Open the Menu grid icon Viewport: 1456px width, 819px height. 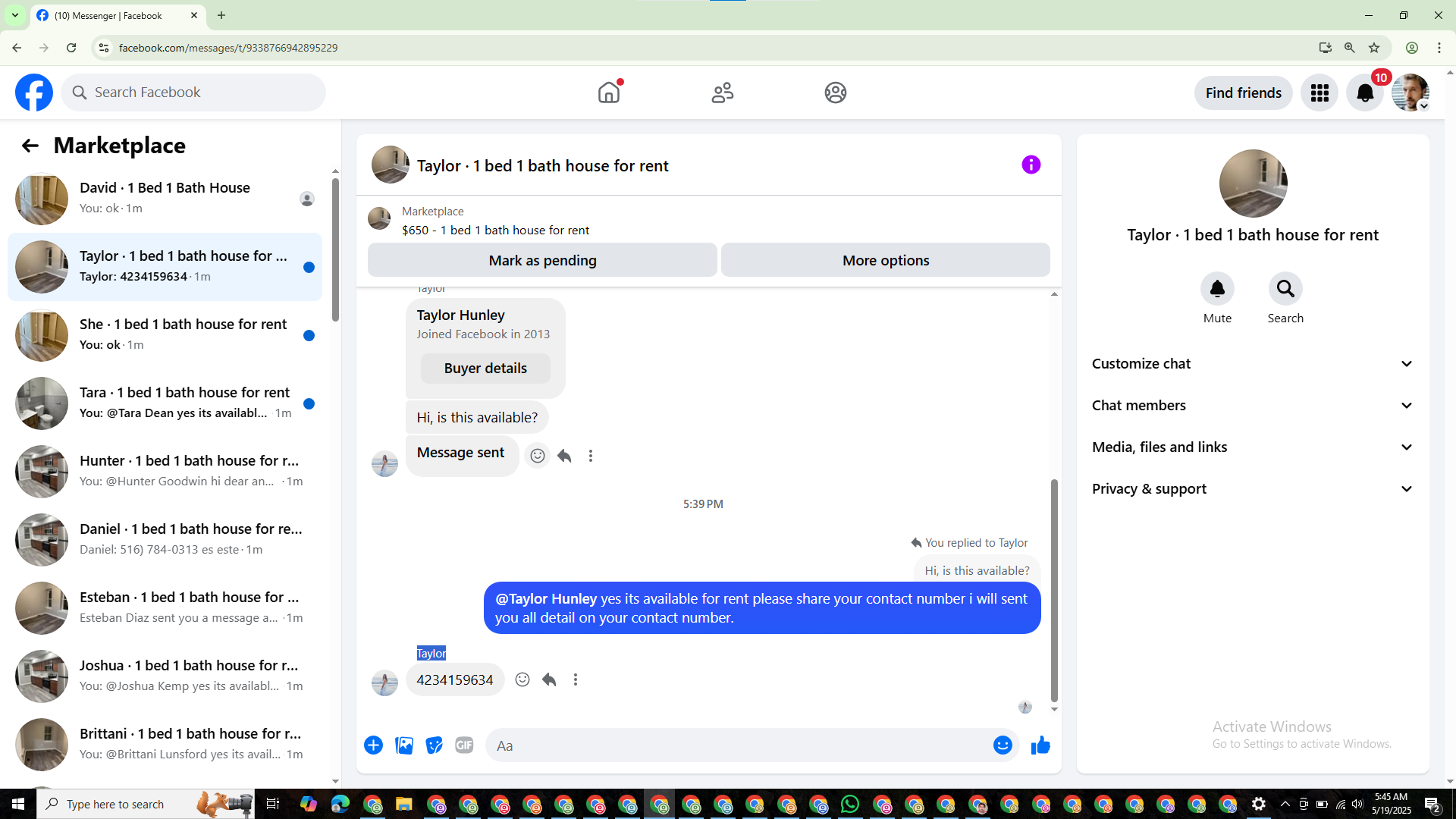(x=1319, y=93)
